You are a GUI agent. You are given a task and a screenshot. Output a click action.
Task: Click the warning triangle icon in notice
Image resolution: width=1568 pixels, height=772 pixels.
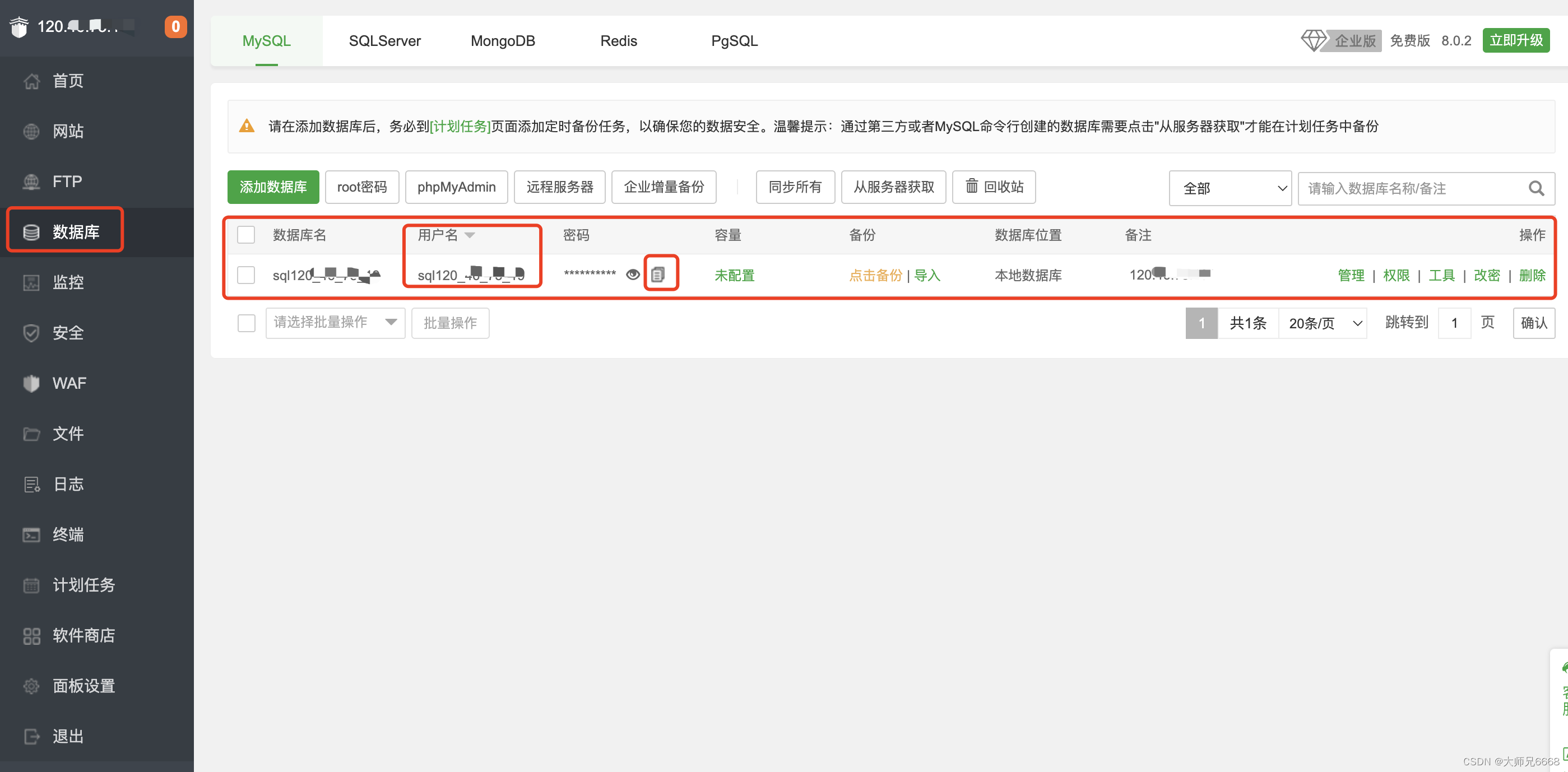(x=247, y=126)
